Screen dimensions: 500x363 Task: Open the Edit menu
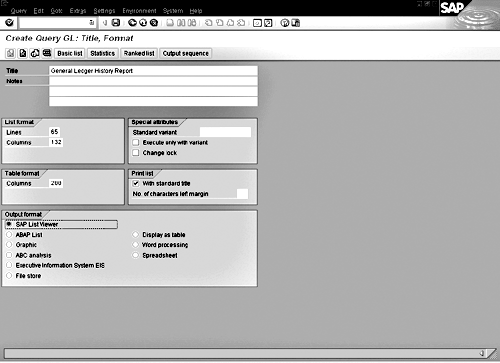[x=38, y=11]
